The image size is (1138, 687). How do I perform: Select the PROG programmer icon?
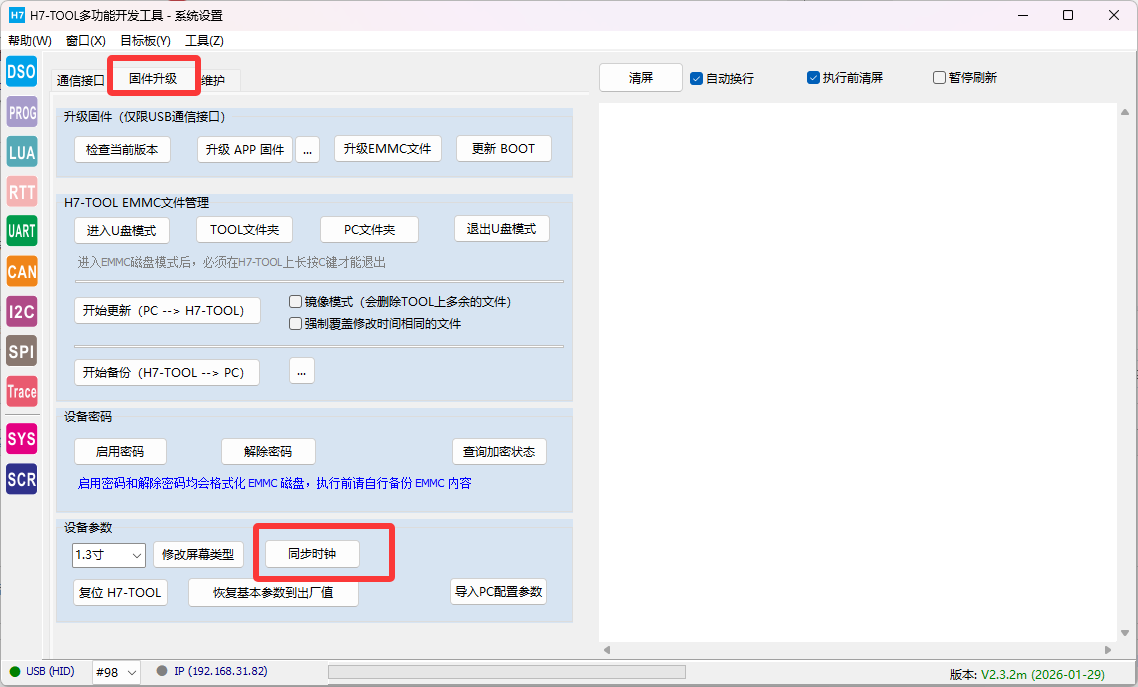[x=21, y=112]
